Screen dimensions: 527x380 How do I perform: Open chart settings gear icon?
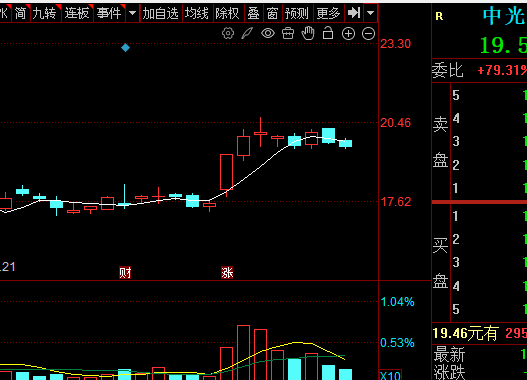(x=228, y=33)
